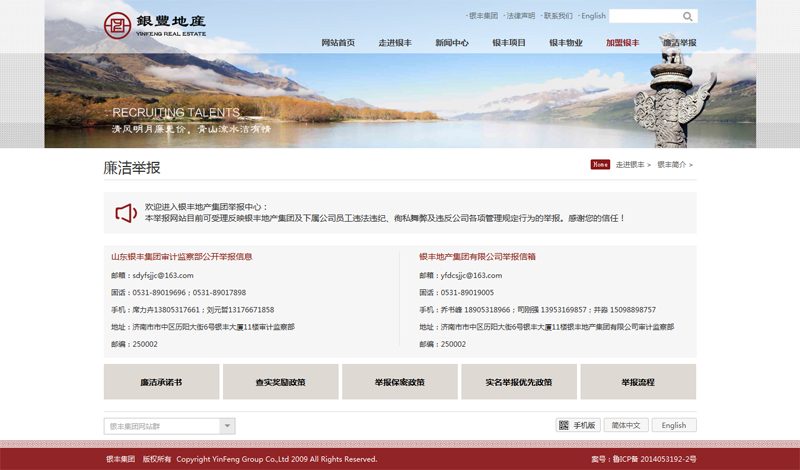Click the search magnifier icon

(687, 16)
